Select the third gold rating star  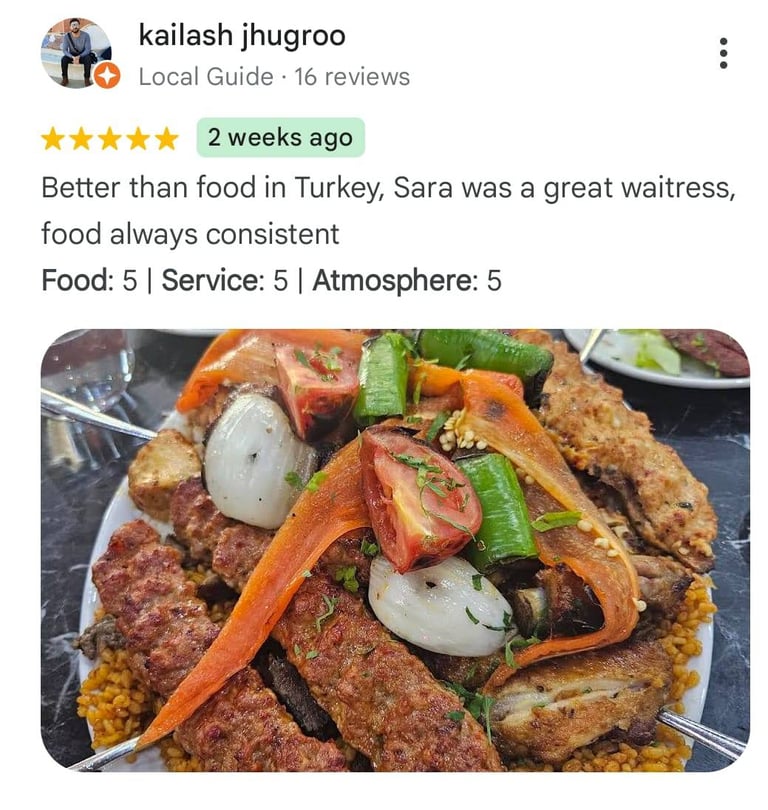pos(109,139)
